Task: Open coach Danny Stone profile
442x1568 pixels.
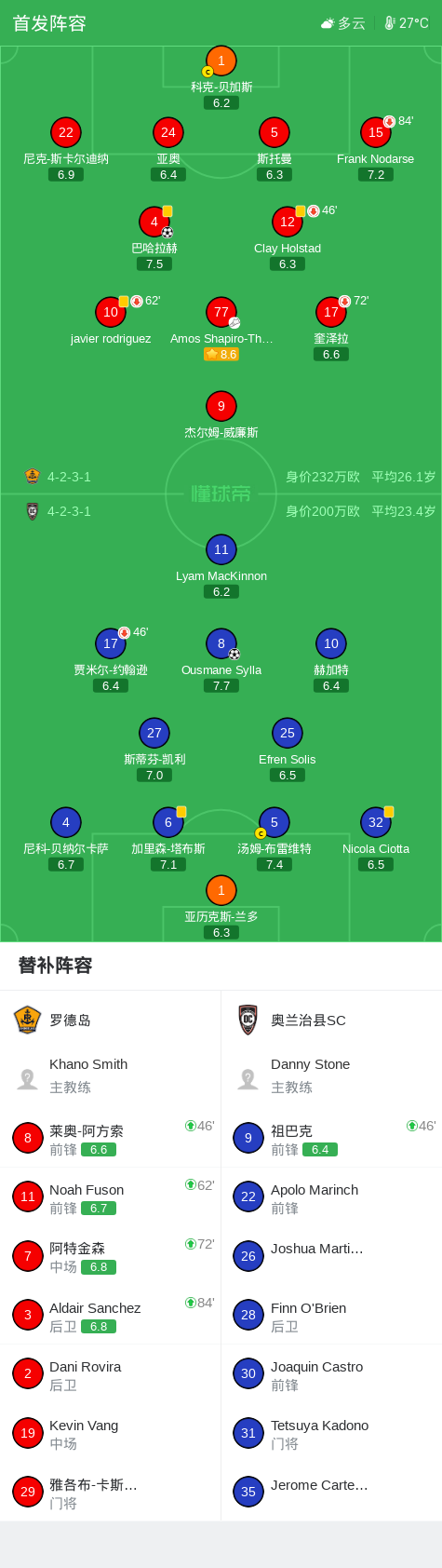Action: [x=331, y=1075]
